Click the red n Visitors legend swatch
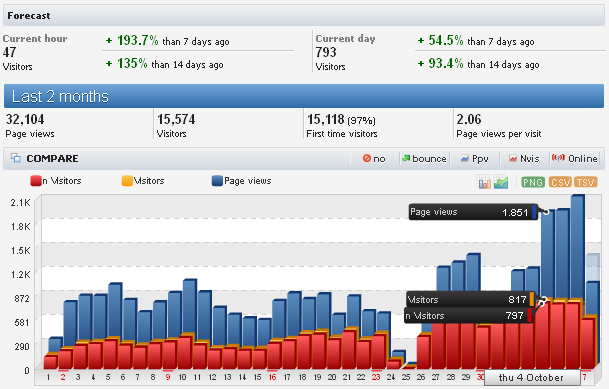The height and width of the screenshot is (389, 609). click(x=36, y=181)
